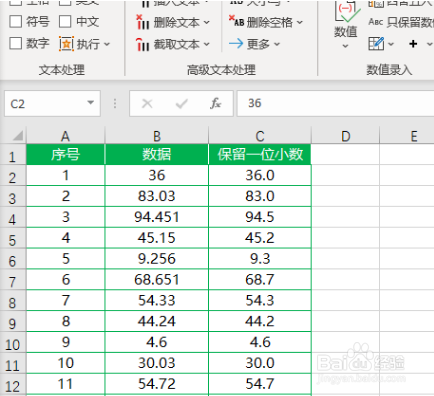The image size is (434, 396).
Task: Click cell containing 45.2
Action: (x=260, y=238)
